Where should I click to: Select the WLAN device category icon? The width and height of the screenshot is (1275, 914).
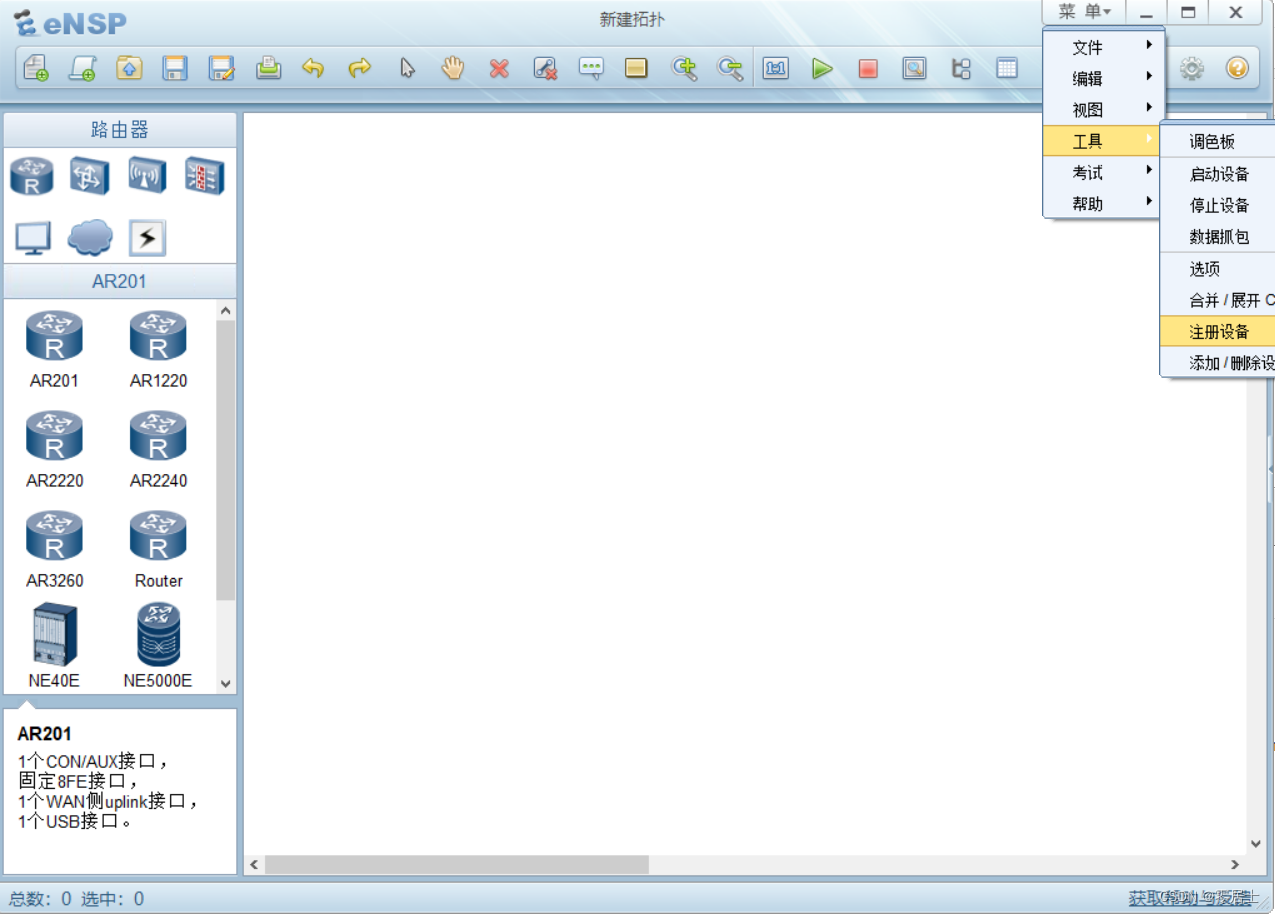147,176
